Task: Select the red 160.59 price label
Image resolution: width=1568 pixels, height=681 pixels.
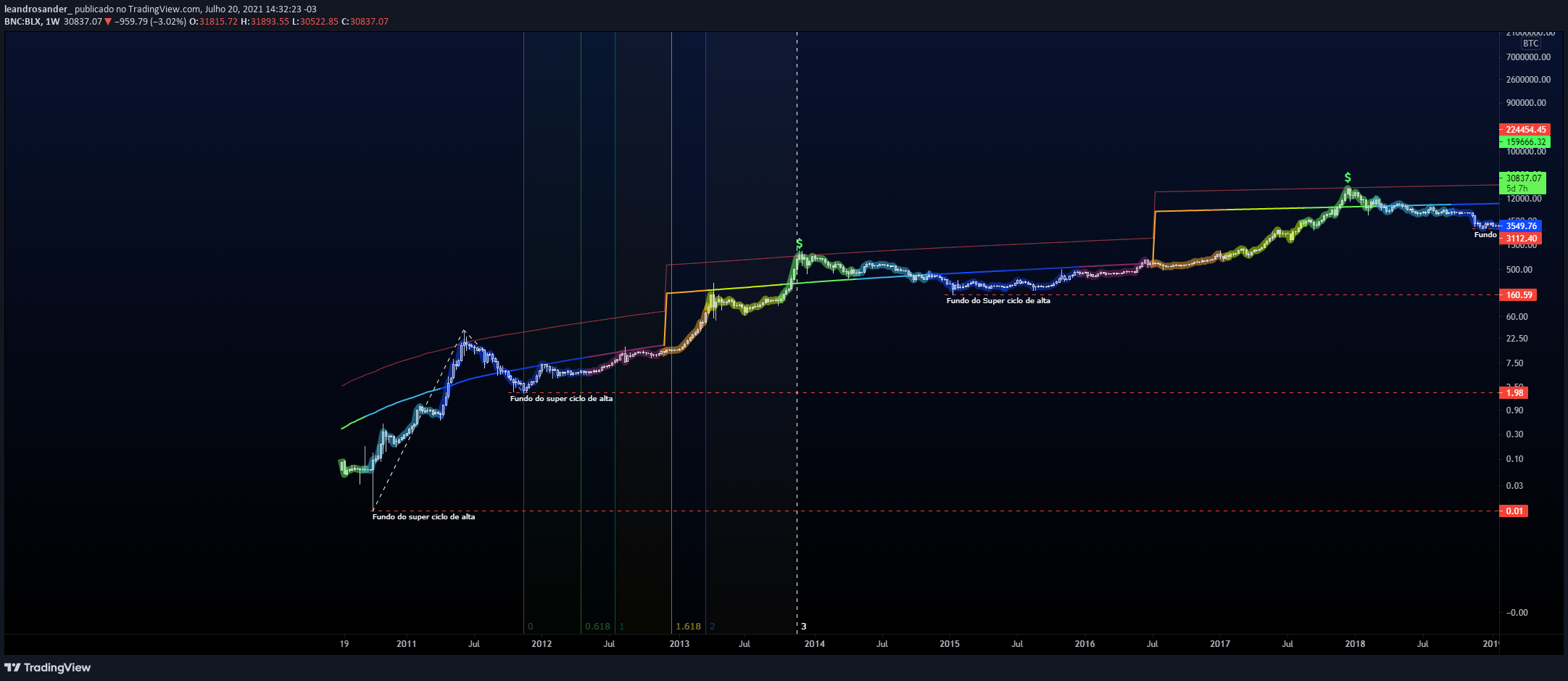Action: pyautogui.click(x=1518, y=295)
